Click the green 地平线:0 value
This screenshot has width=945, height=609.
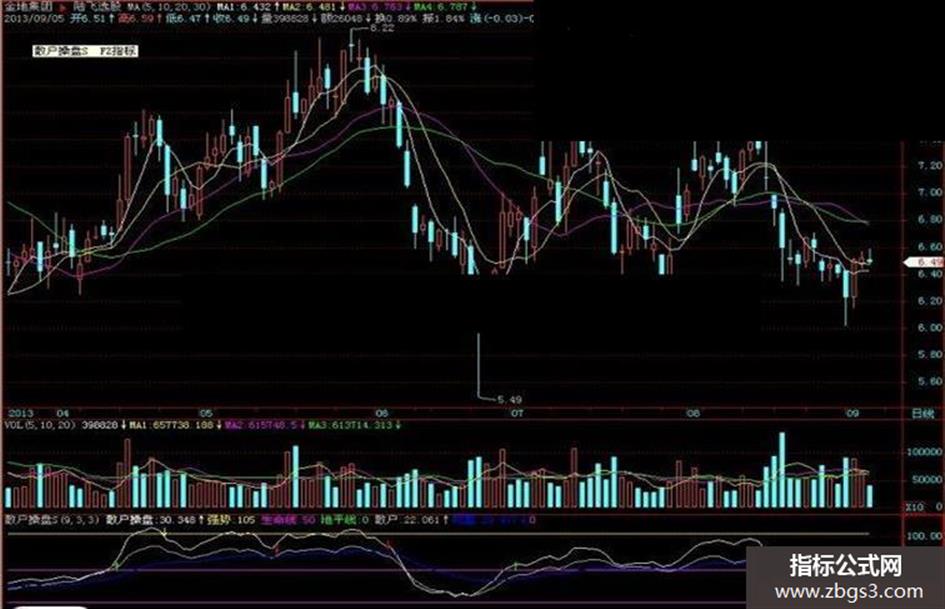345,519
